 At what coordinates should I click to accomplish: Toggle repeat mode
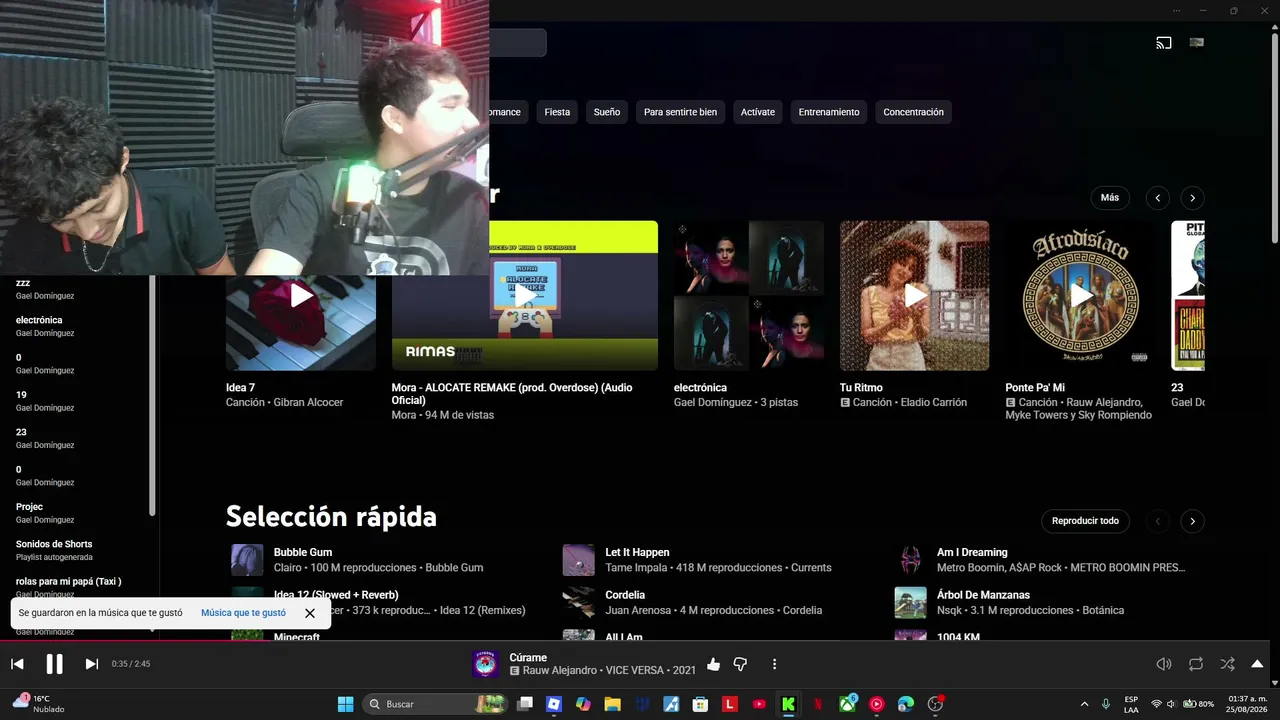[1196, 664]
